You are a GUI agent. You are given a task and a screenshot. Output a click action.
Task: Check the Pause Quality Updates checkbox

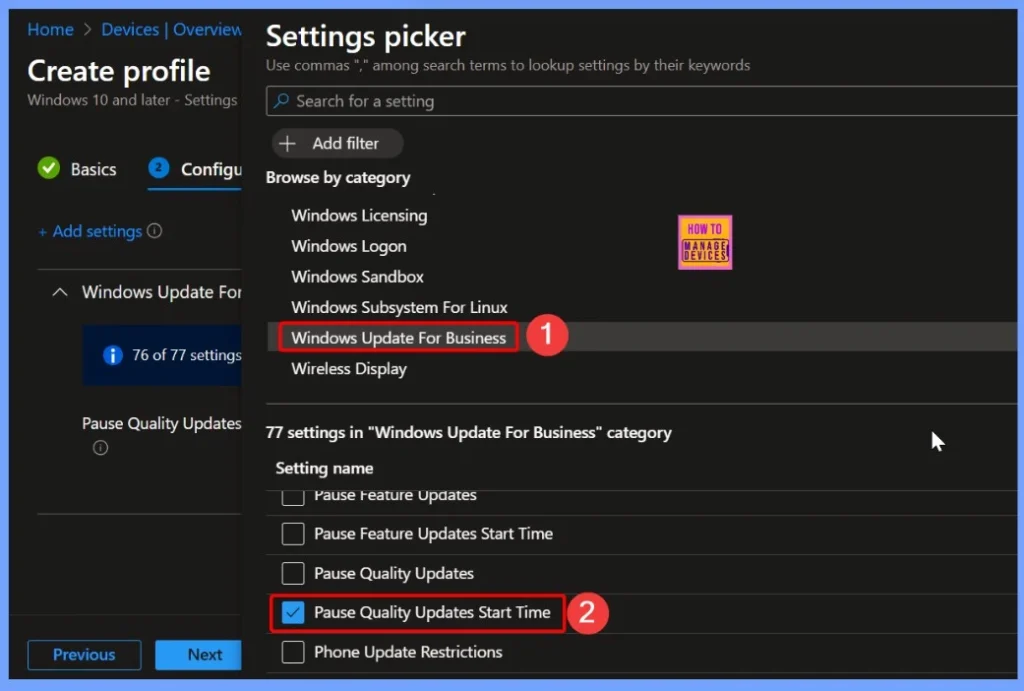click(x=293, y=573)
